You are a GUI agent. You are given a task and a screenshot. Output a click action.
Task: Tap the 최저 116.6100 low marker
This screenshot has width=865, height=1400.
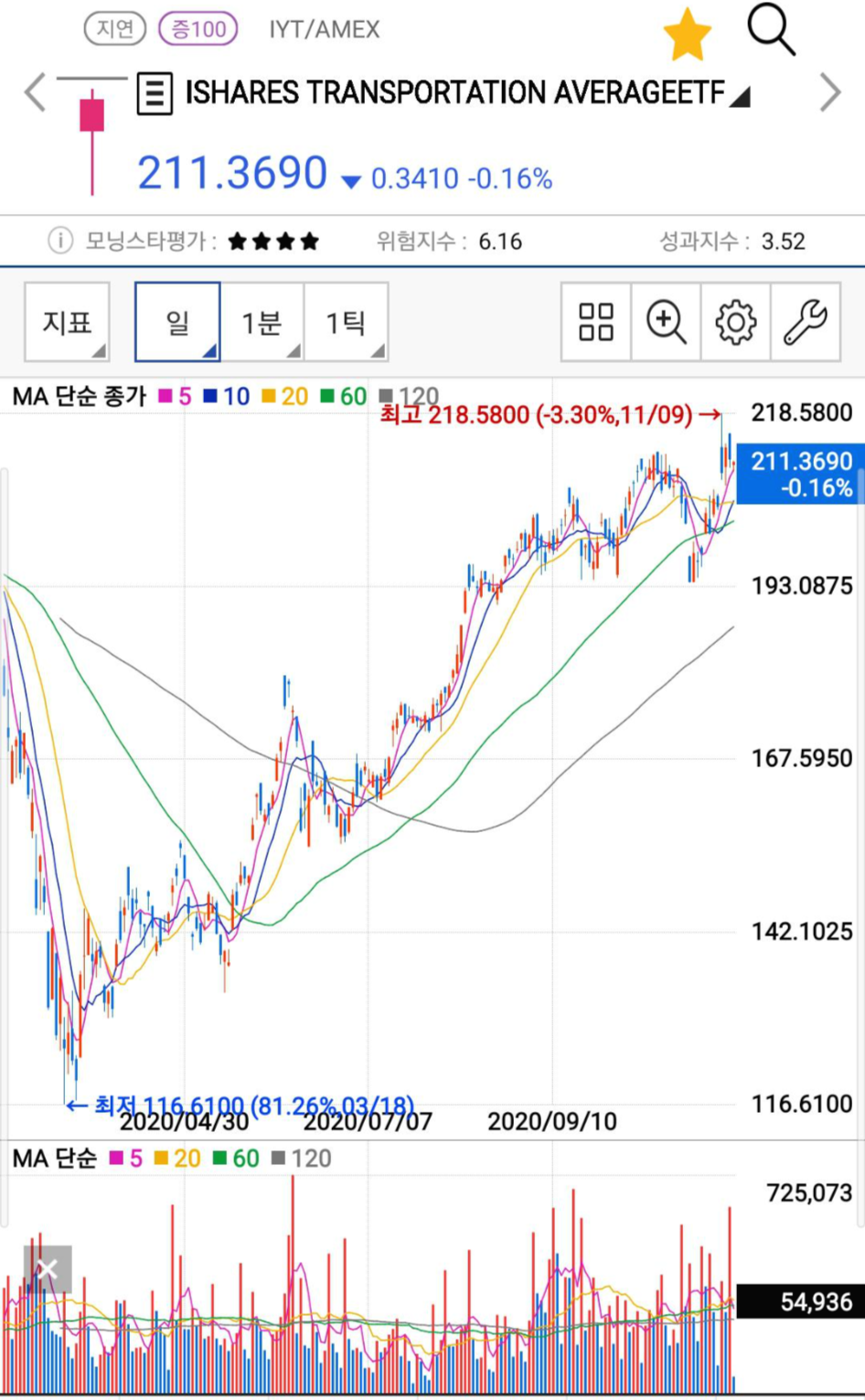click(x=240, y=1105)
